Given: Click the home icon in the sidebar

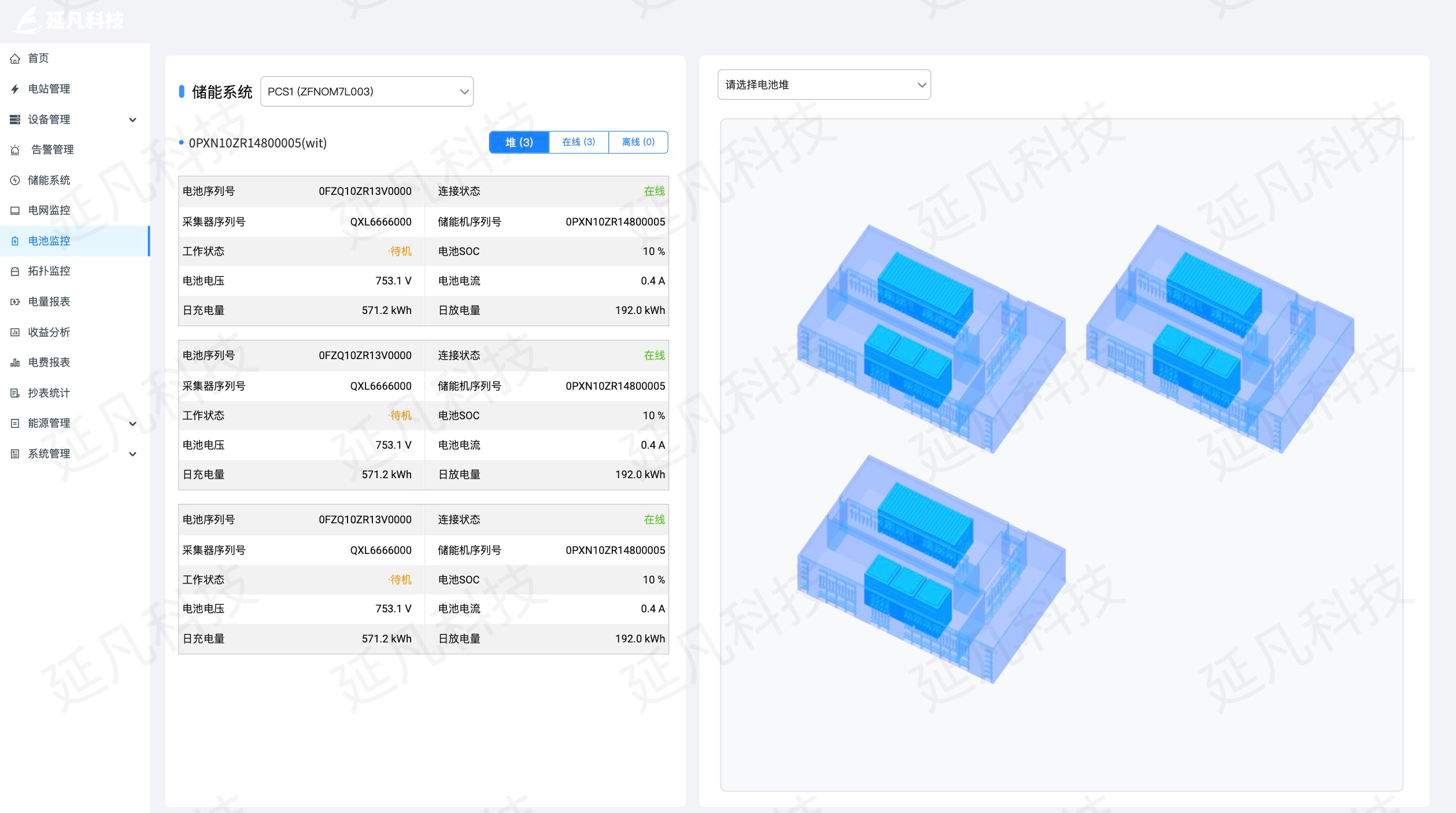Looking at the screenshot, I should (x=15, y=58).
